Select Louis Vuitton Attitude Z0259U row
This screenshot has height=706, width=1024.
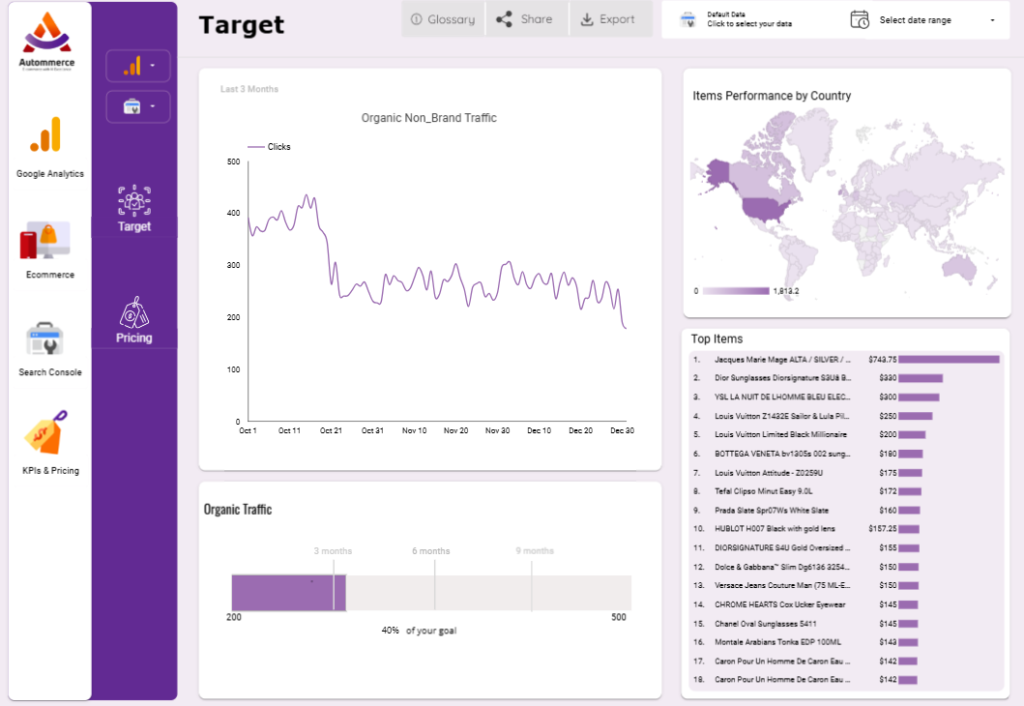coord(847,473)
